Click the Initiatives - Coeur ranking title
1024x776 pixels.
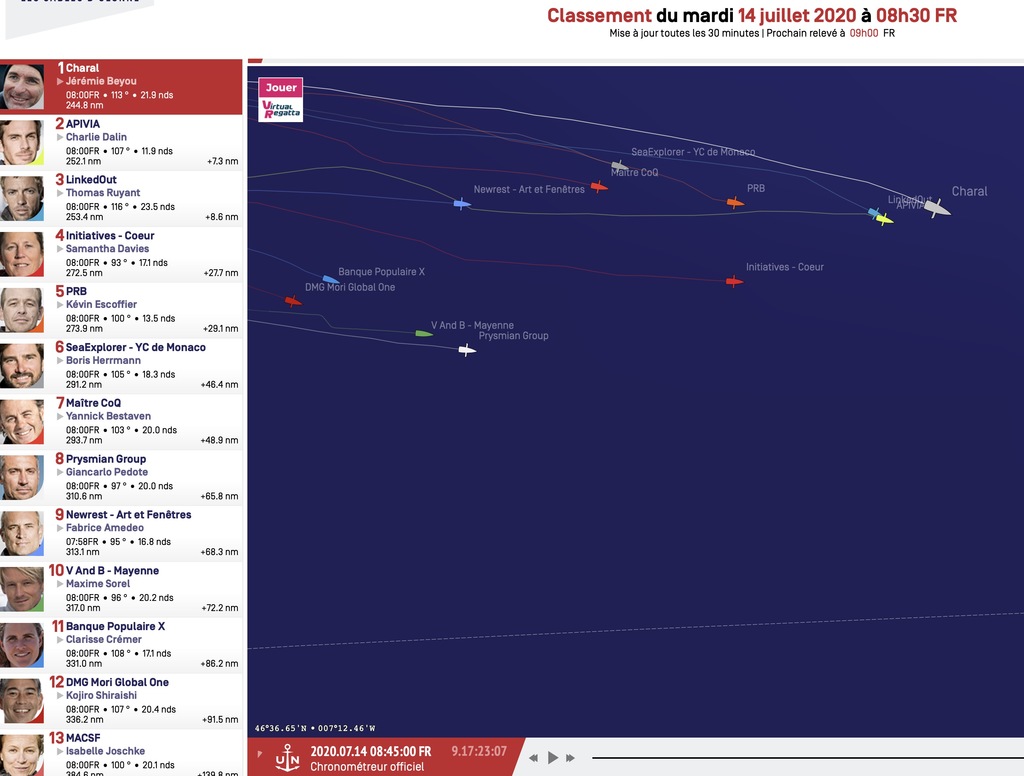[110, 236]
